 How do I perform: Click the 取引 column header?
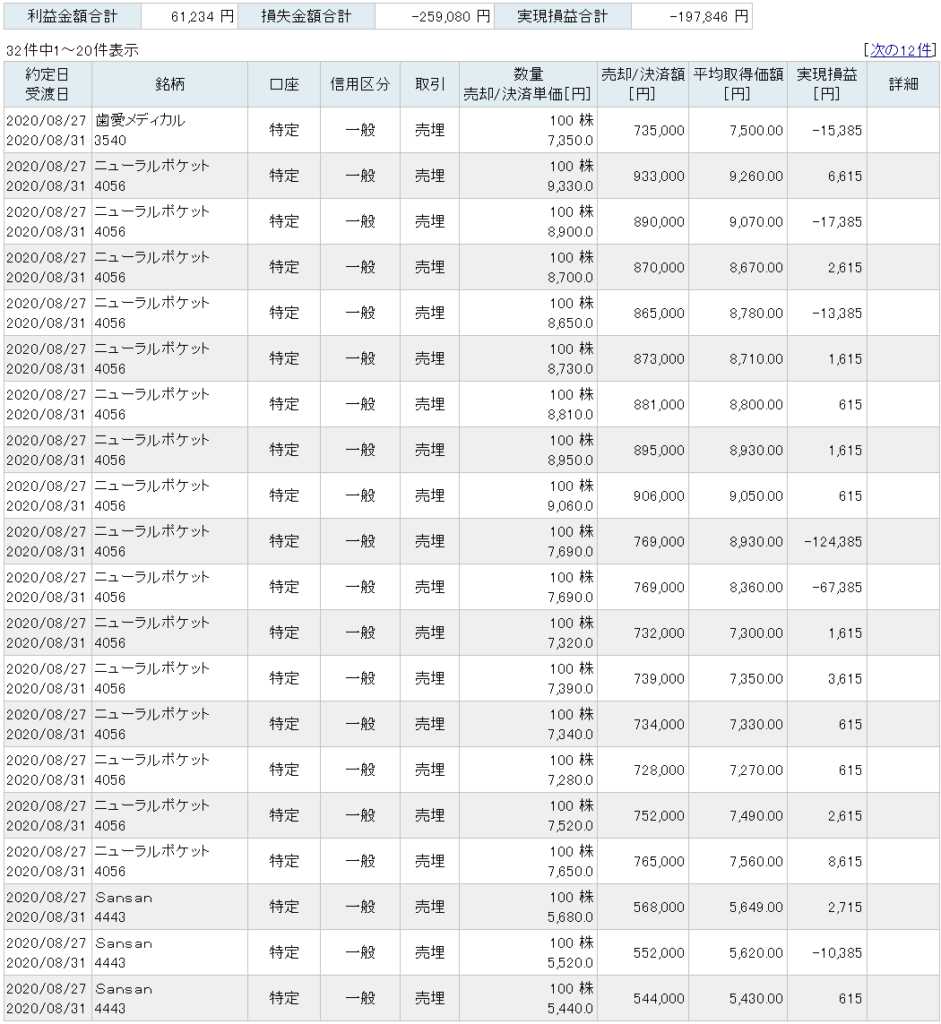pos(430,85)
